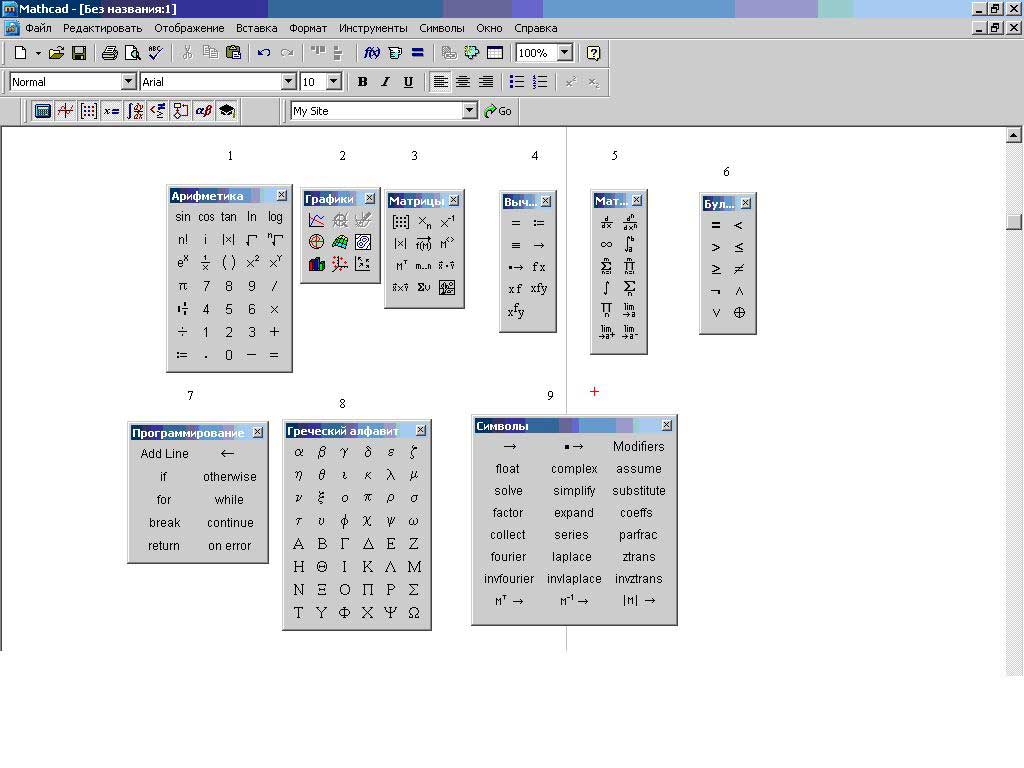Insert the infinity symbol from the calculus palette
Image resolution: width=1024 pixels, height=768 pixels.
pos(606,244)
